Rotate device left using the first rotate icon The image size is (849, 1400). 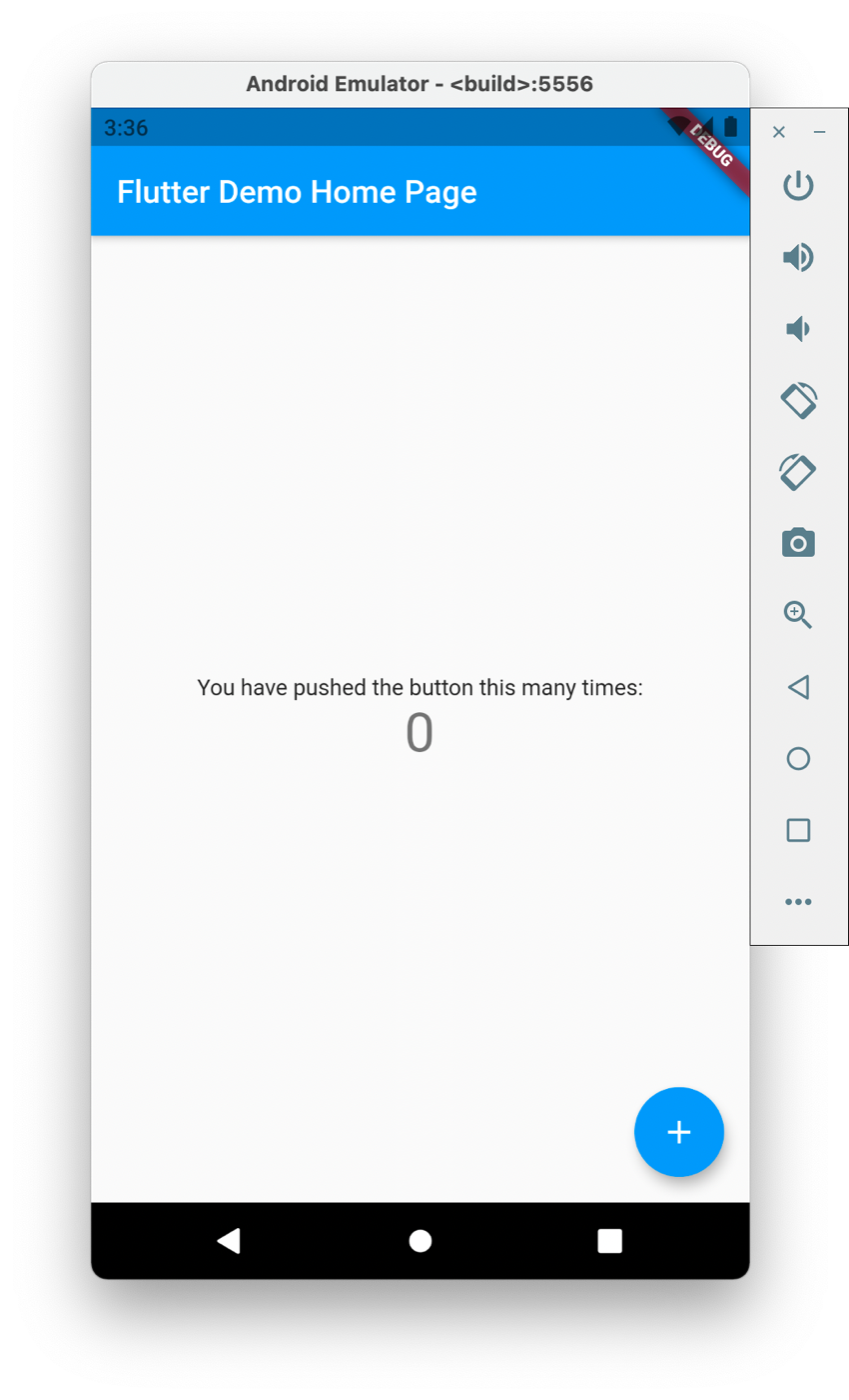click(x=798, y=400)
